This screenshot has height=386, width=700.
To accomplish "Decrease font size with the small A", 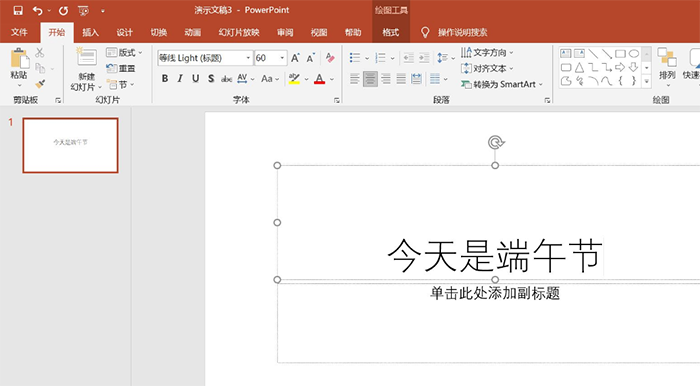I will 311,58.
